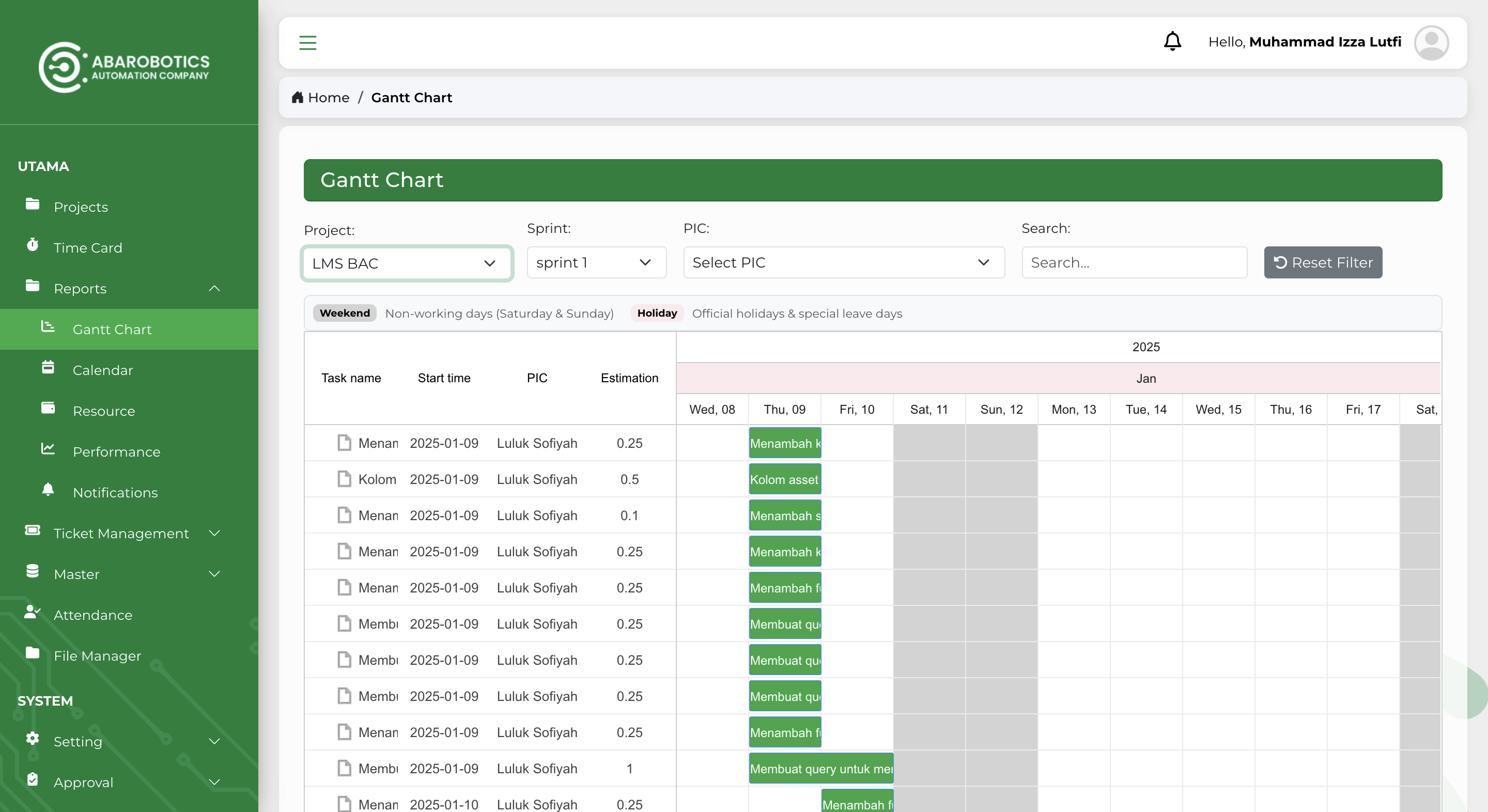Screen dimensions: 1488x812
Task: Open the notifications bell in header
Action: click(x=1172, y=42)
